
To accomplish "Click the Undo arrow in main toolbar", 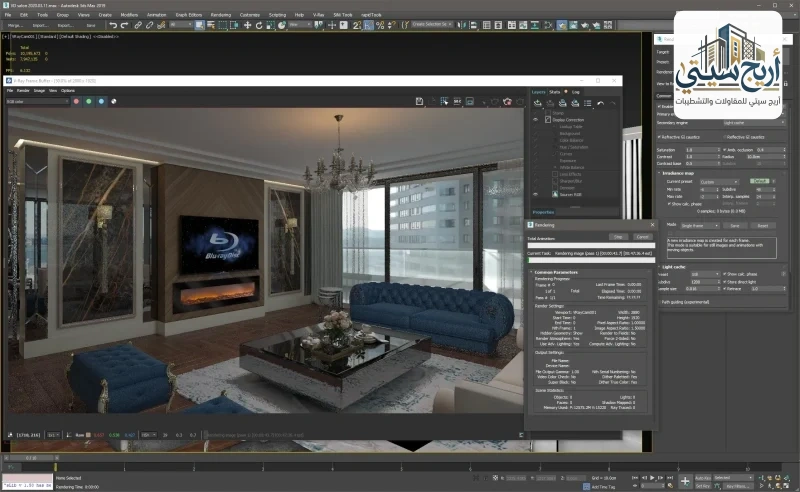I will point(113,25).
